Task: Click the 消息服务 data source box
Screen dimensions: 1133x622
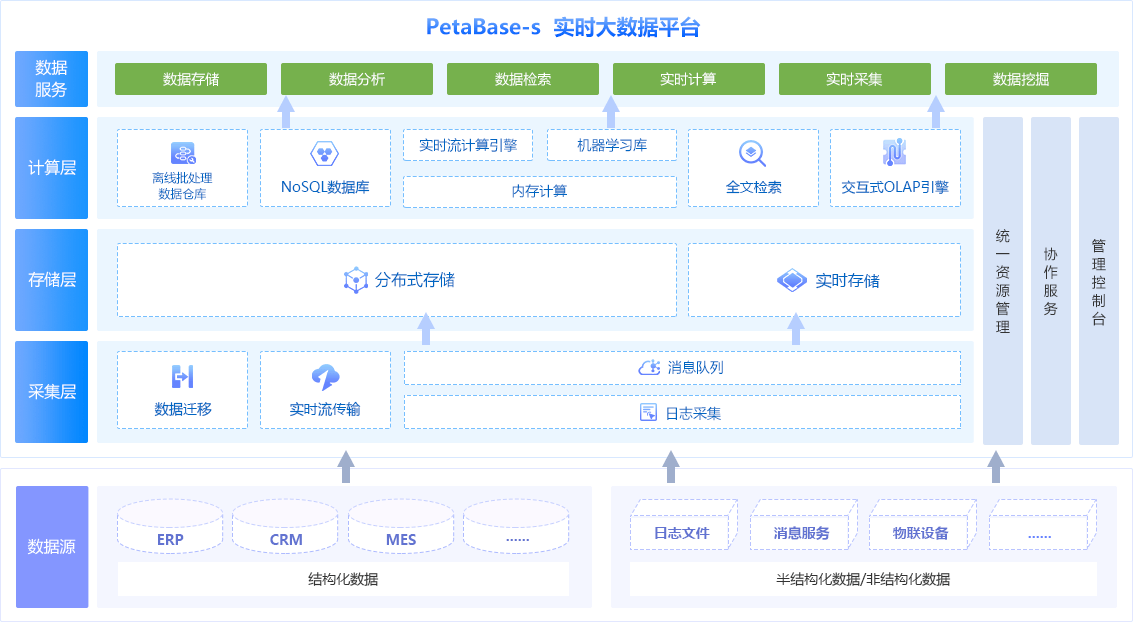Action: pos(804,524)
